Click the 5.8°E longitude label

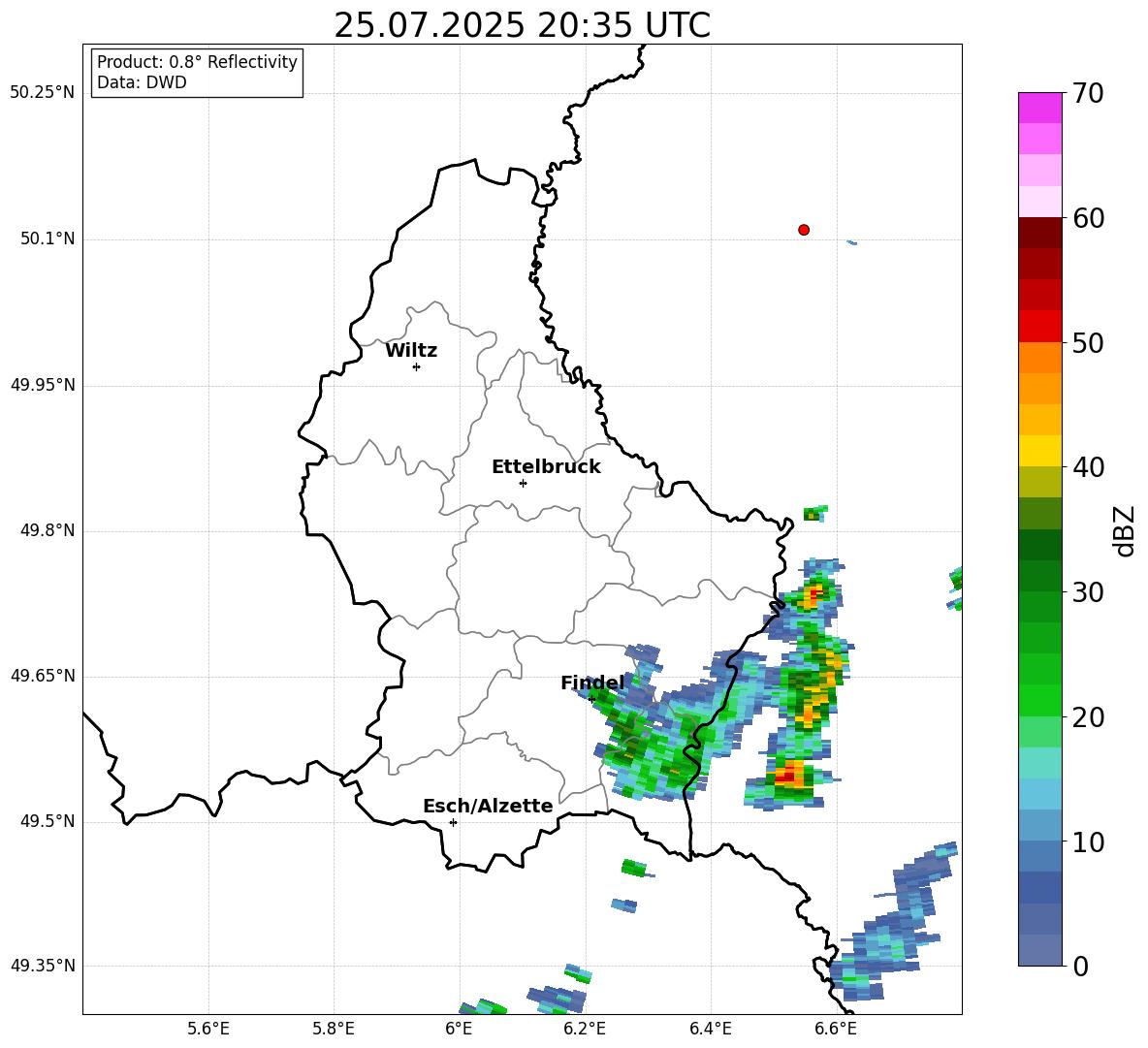coord(334,1030)
